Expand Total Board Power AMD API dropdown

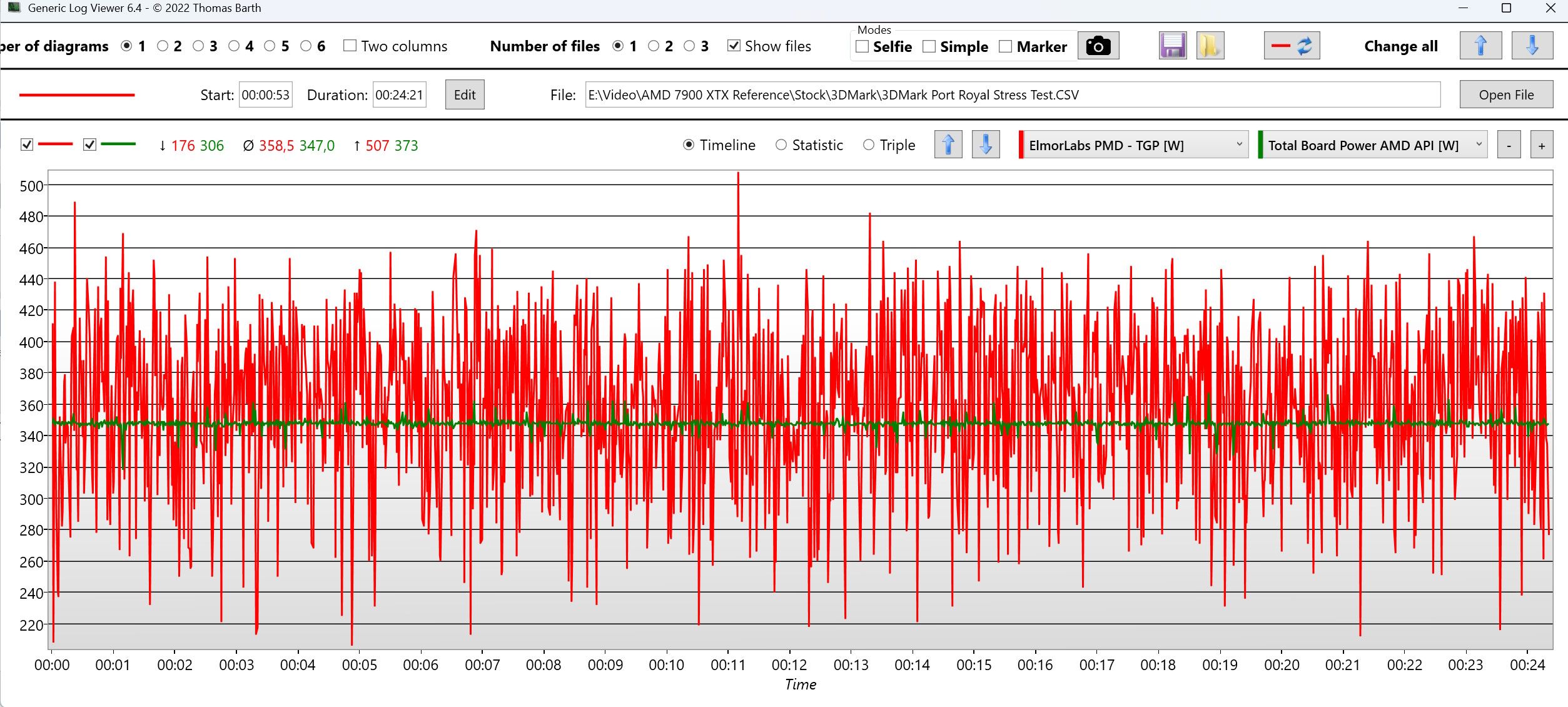[1372, 145]
